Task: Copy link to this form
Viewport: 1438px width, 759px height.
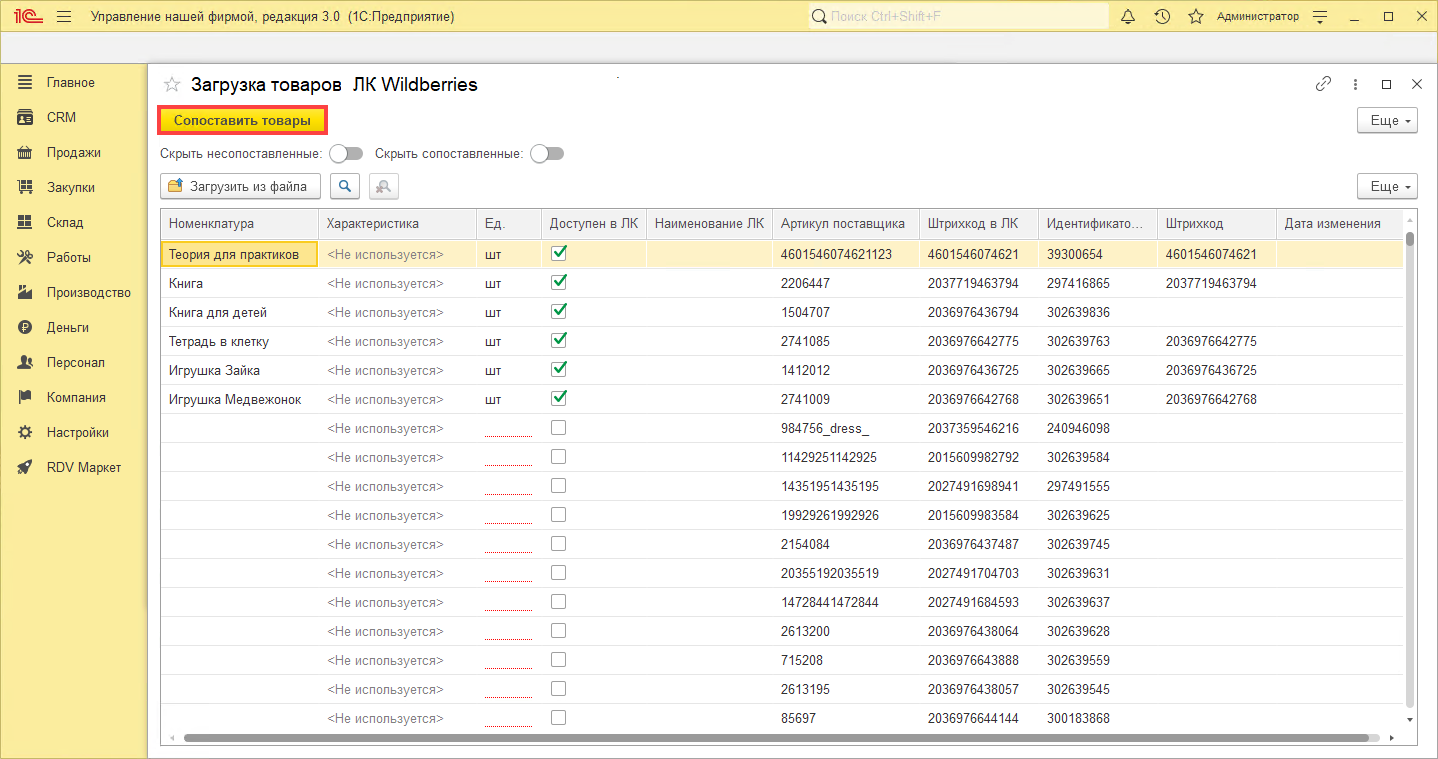Action: (1323, 85)
